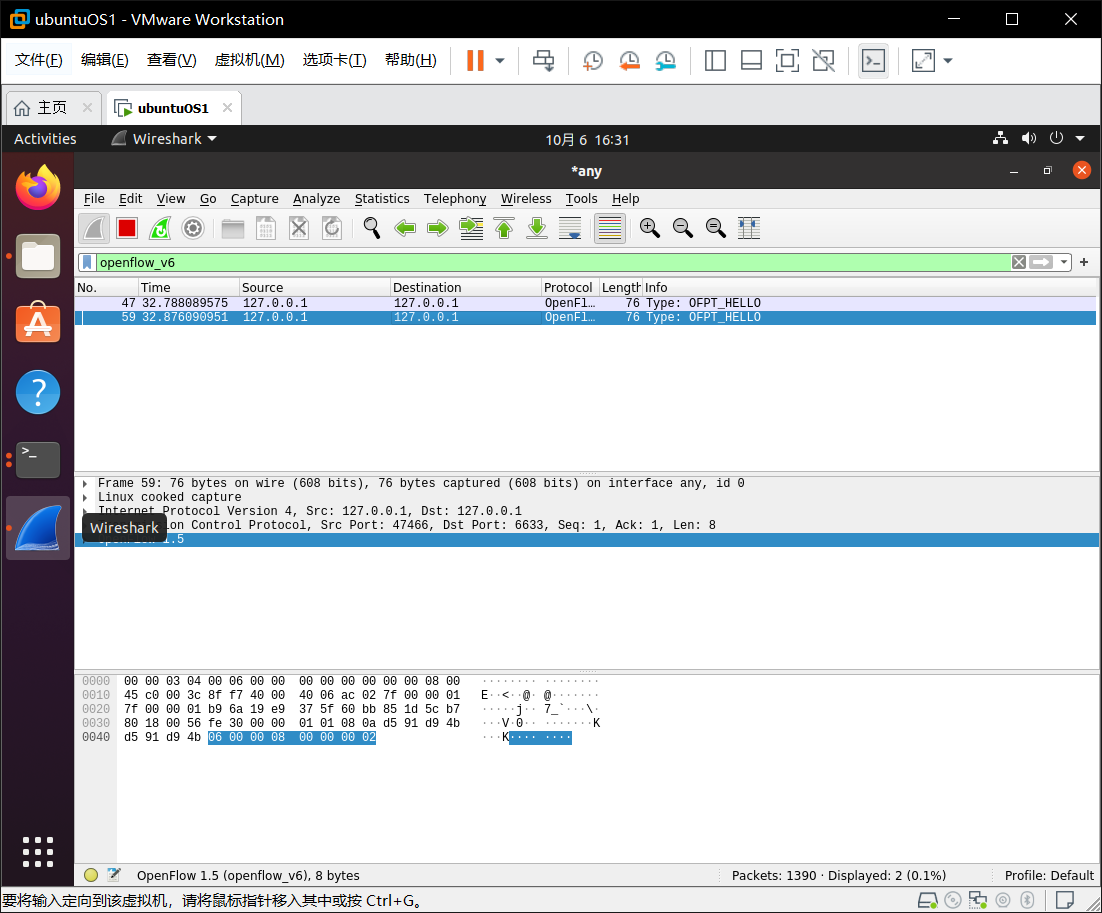Go to specified packet icon
Image resolution: width=1102 pixels, height=913 pixels.
[x=471, y=228]
